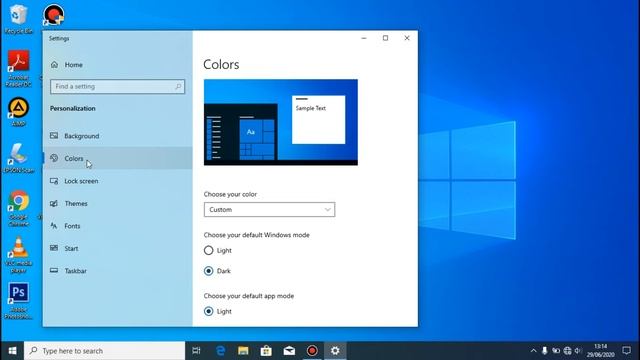Minimize the Settings window
This screenshot has width=640, height=360.
pos(364,38)
